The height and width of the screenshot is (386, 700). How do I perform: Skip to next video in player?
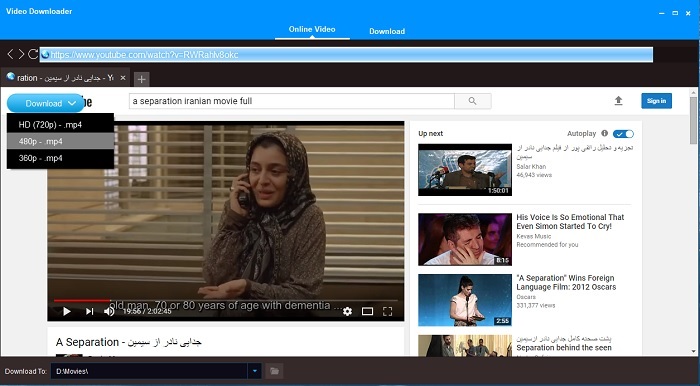pos(90,311)
